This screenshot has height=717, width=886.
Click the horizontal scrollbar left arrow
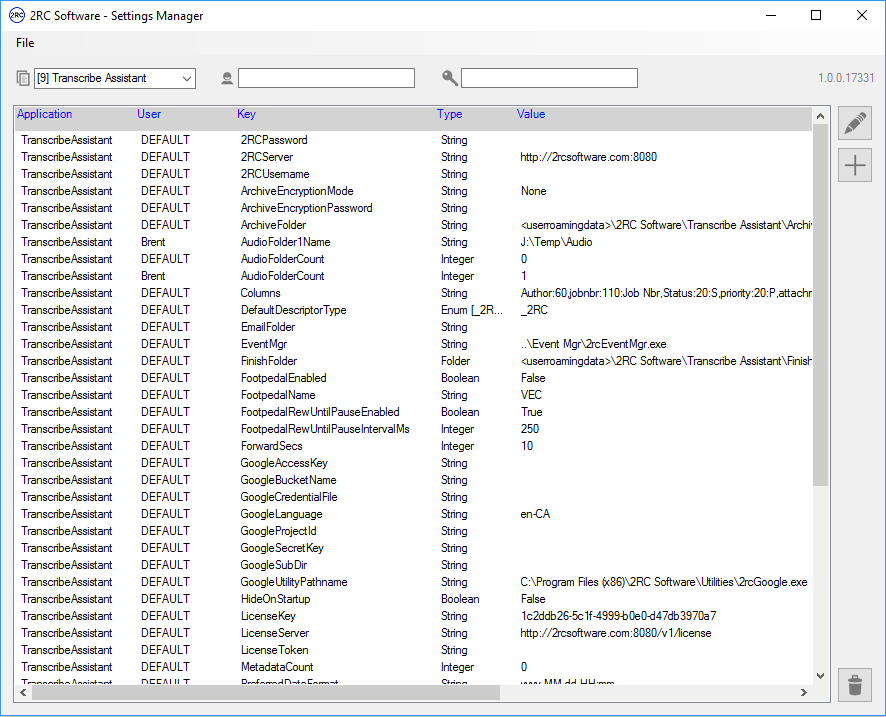pyautogui.click(x=23, y=692)
